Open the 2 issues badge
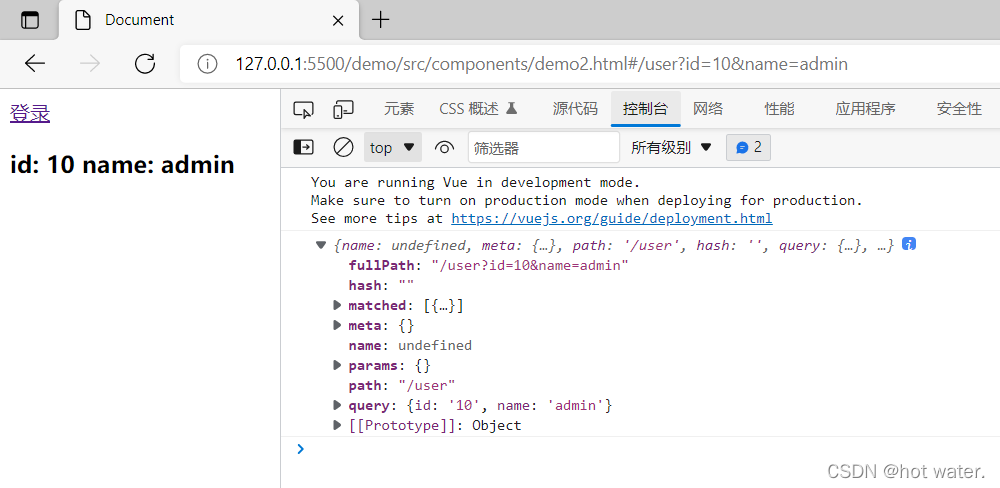The image size is (1000, 488). pos(748,148)
